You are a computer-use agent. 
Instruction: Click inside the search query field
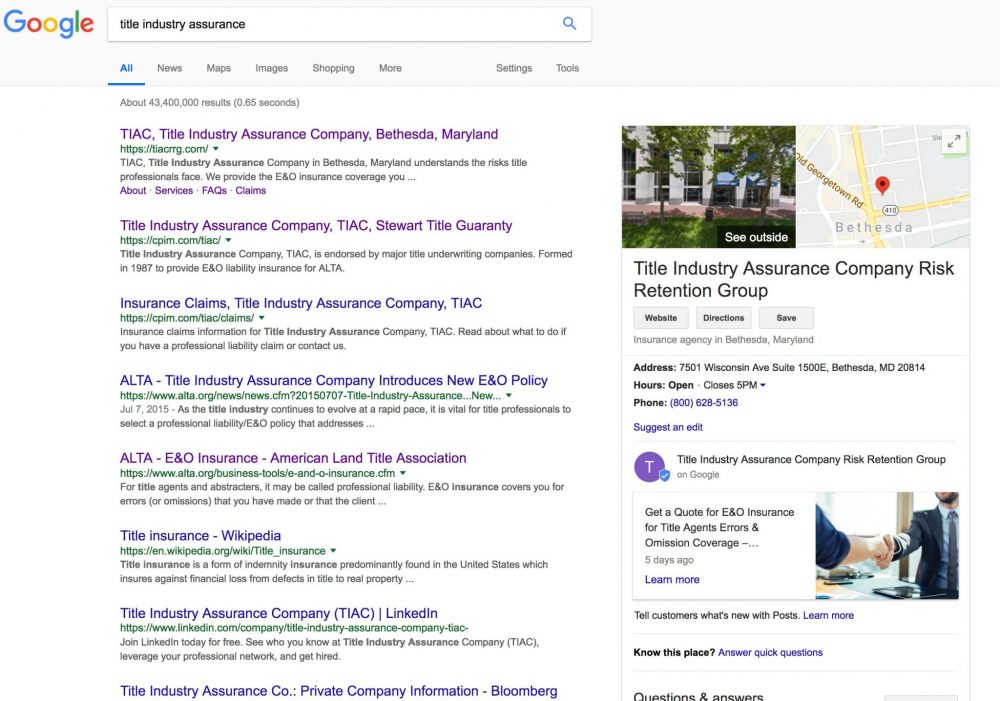coord(300,23)
